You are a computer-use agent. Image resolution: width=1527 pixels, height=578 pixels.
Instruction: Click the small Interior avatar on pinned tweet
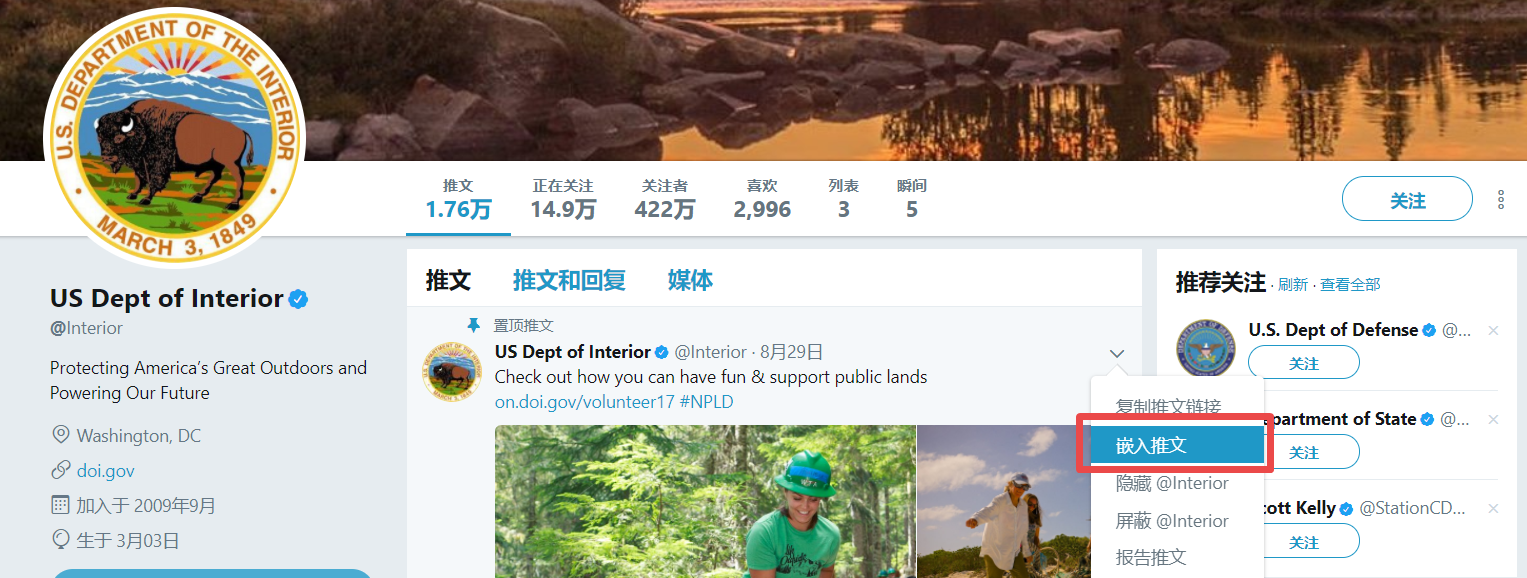(x=451, y=372)
